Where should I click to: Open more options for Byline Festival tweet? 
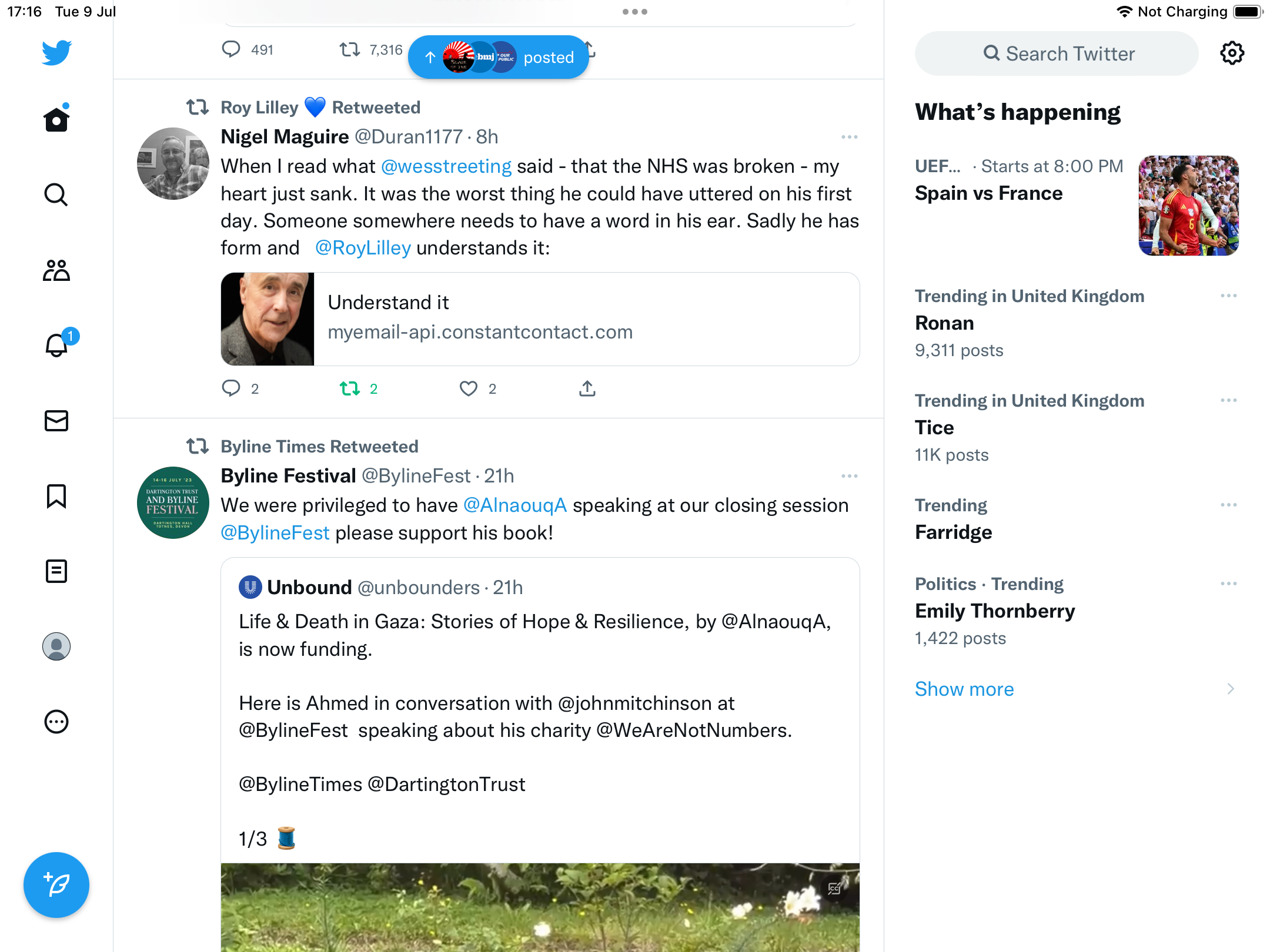click(849, 476)
